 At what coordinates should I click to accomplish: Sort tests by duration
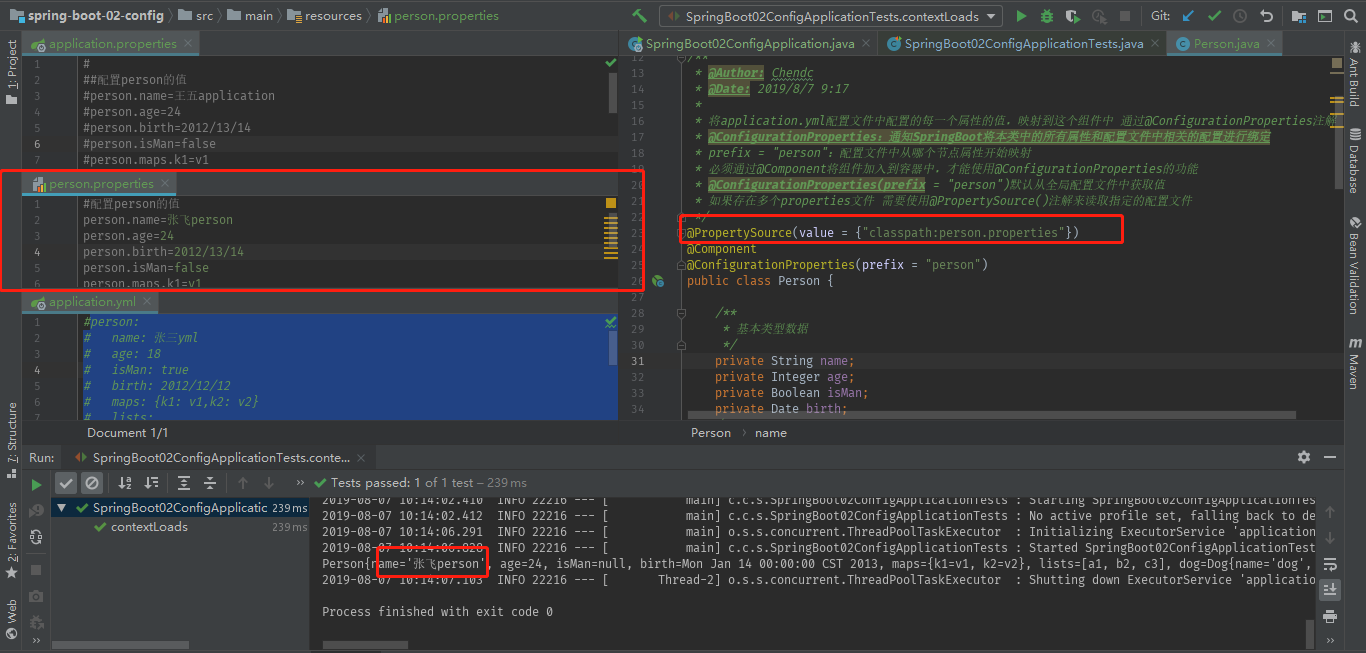(151, 483)
